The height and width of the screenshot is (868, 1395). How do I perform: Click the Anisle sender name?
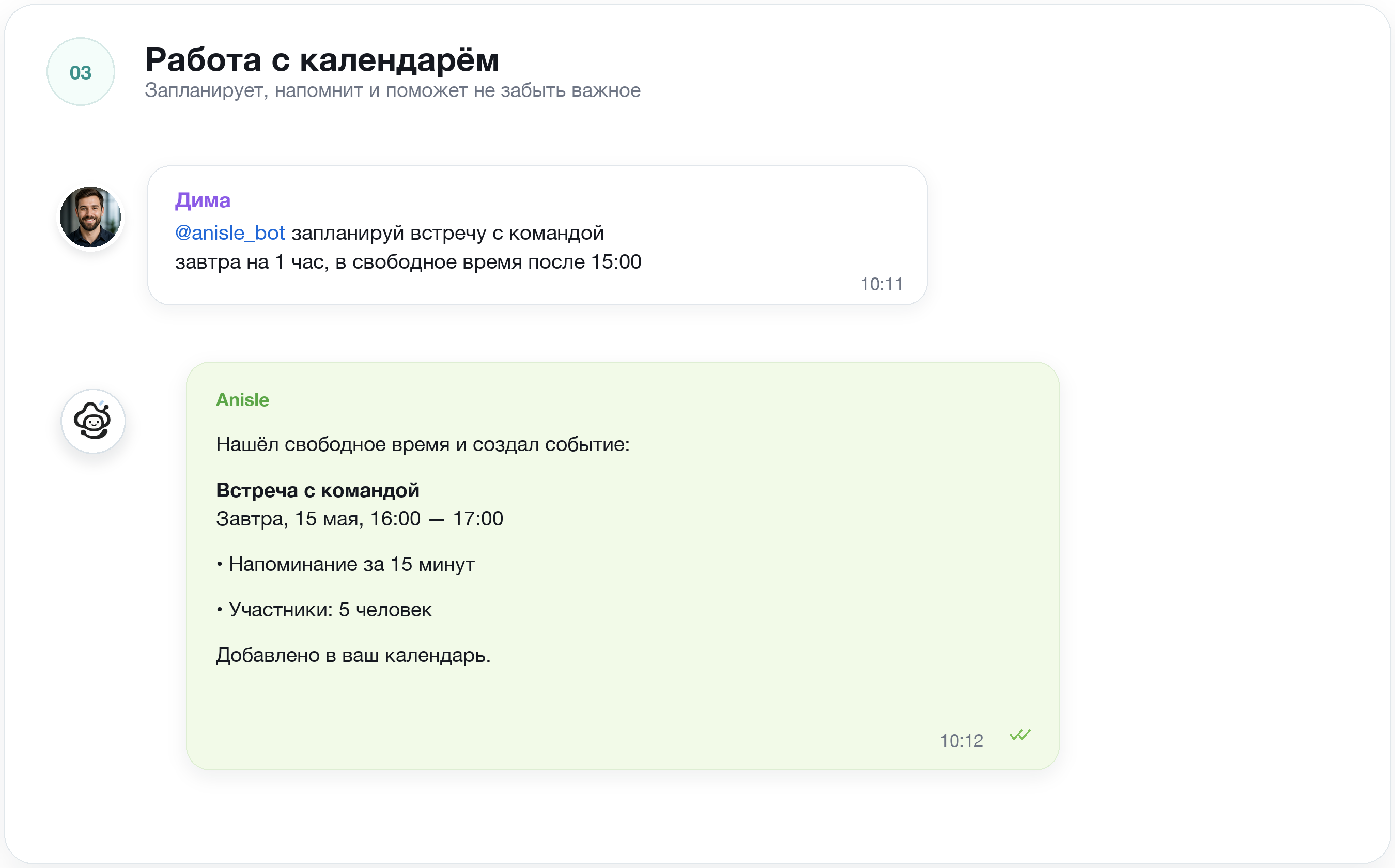pos(242,400)
